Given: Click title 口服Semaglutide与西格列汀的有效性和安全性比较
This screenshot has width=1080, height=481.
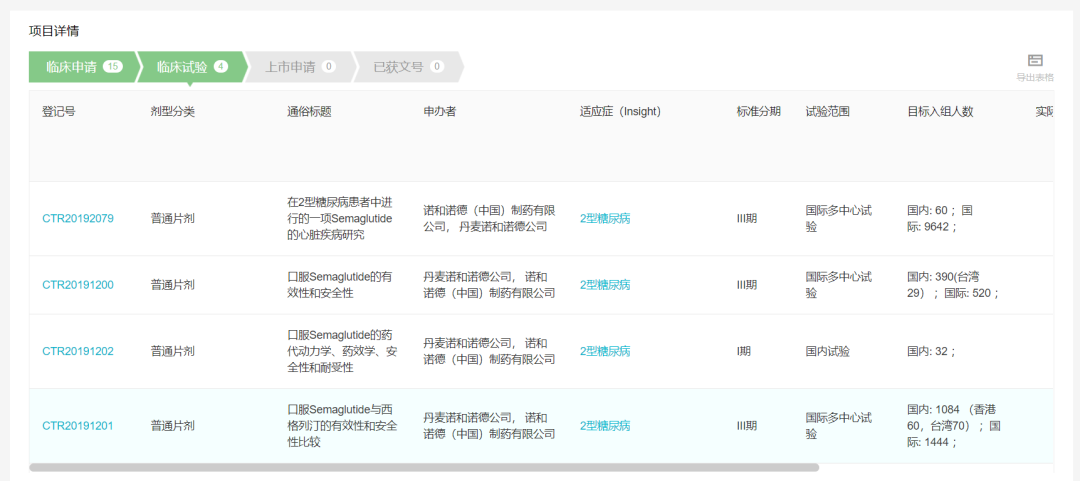Looking at the screenshot, I should point(342,425).
